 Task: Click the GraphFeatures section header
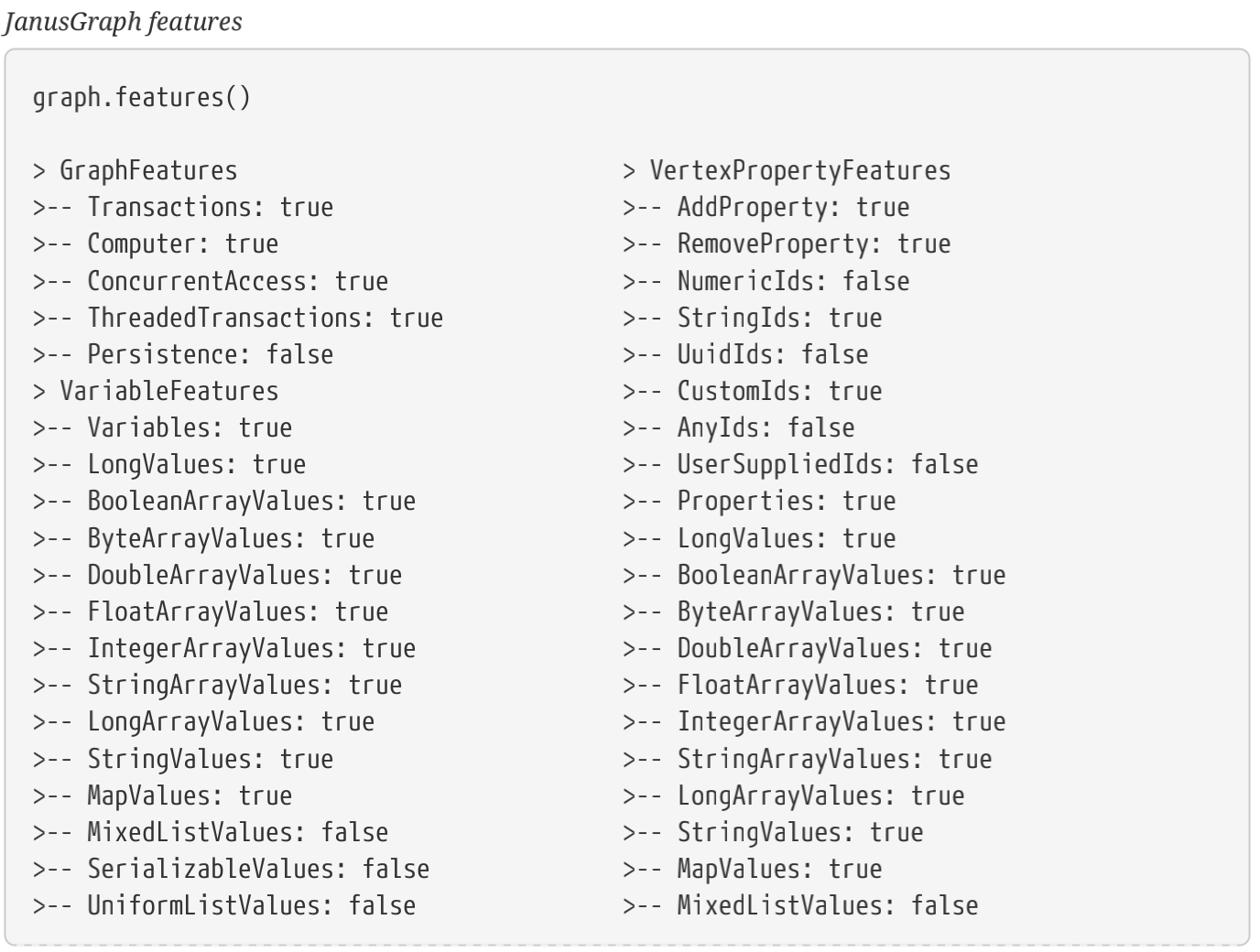point(147,170)
